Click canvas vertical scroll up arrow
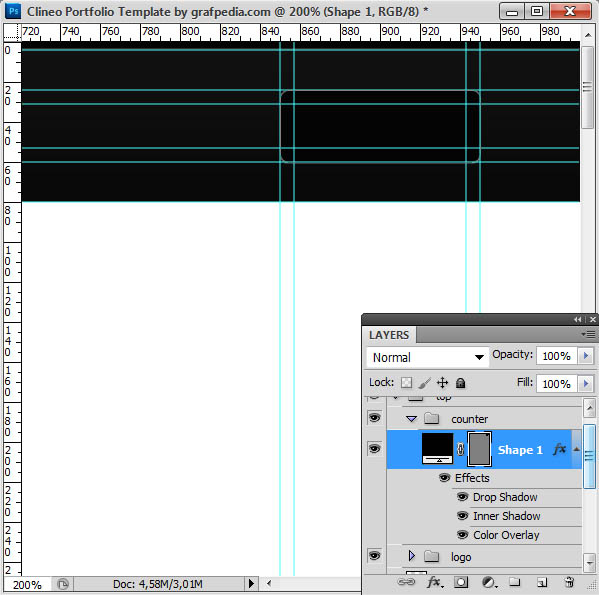This screenshot has width=599, height=595. [588, 35]
